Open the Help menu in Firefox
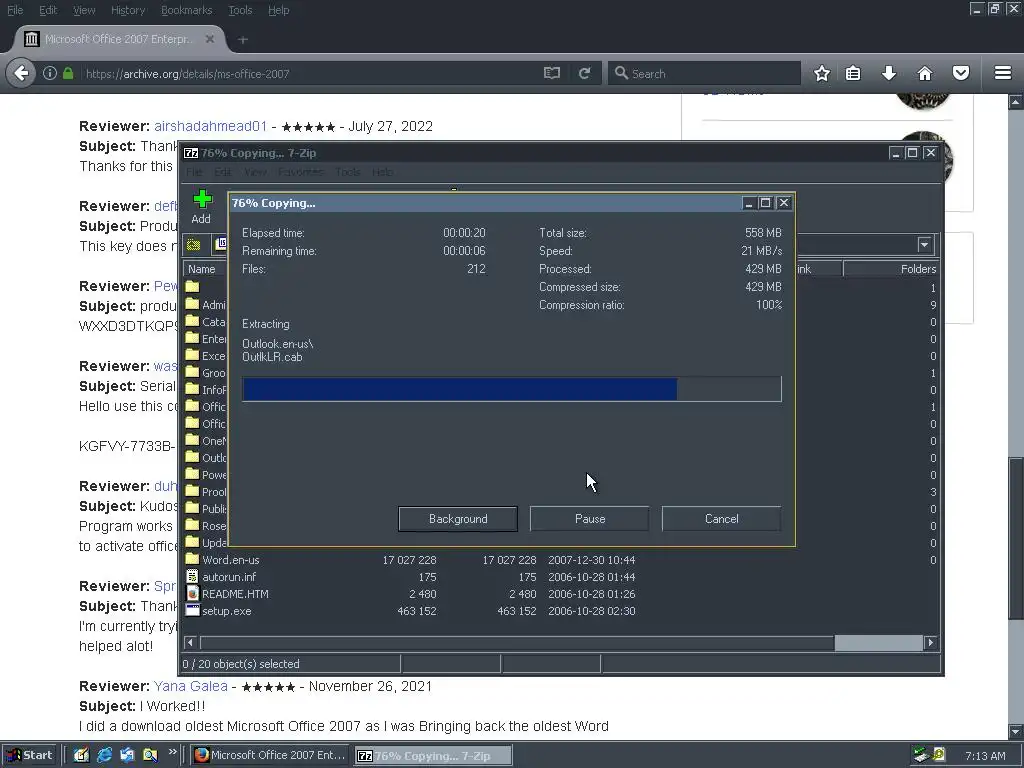The image size is (1024, 768). pyautogui.click(x=278, y=10)
